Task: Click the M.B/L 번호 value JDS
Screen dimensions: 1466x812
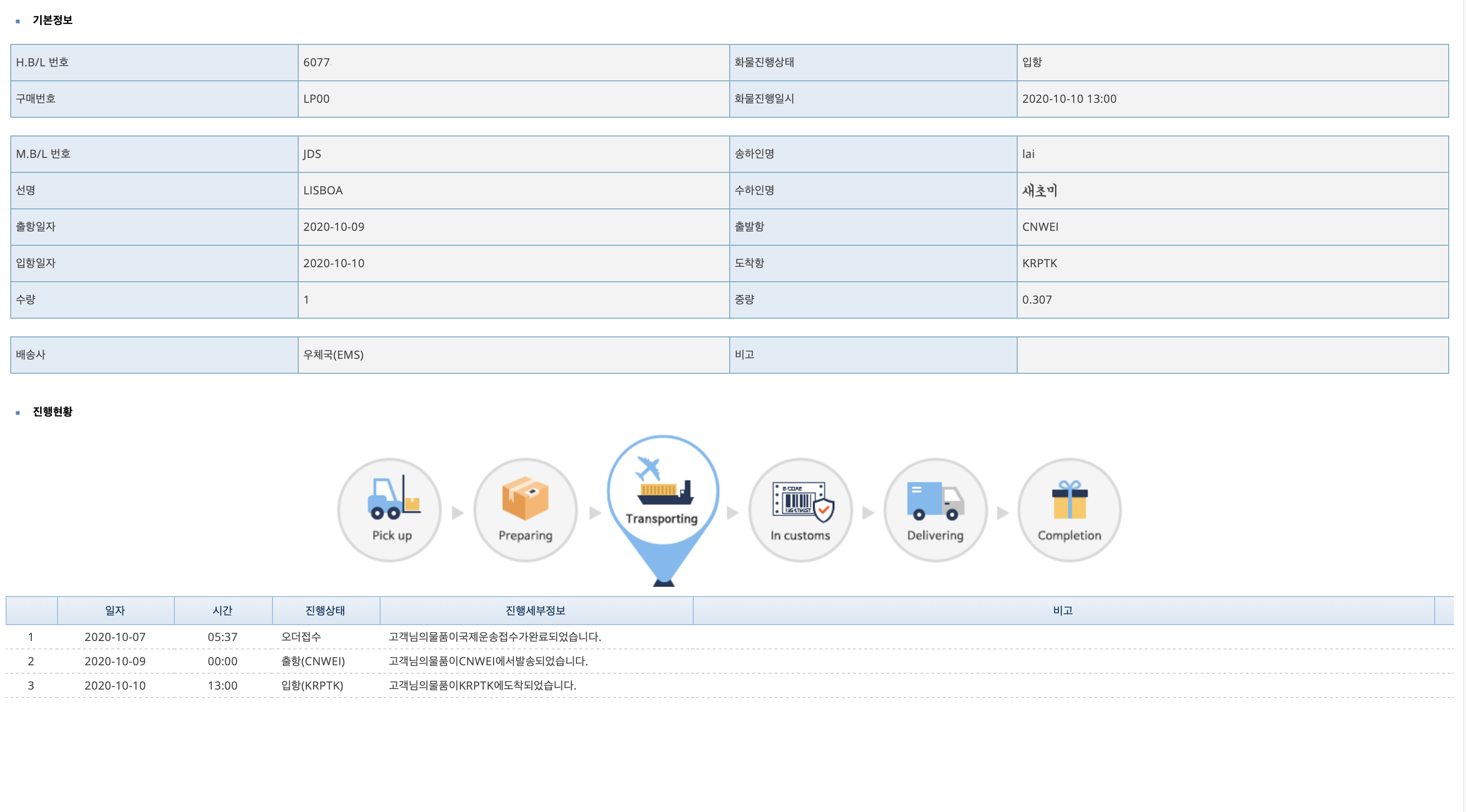Action: 312,154
